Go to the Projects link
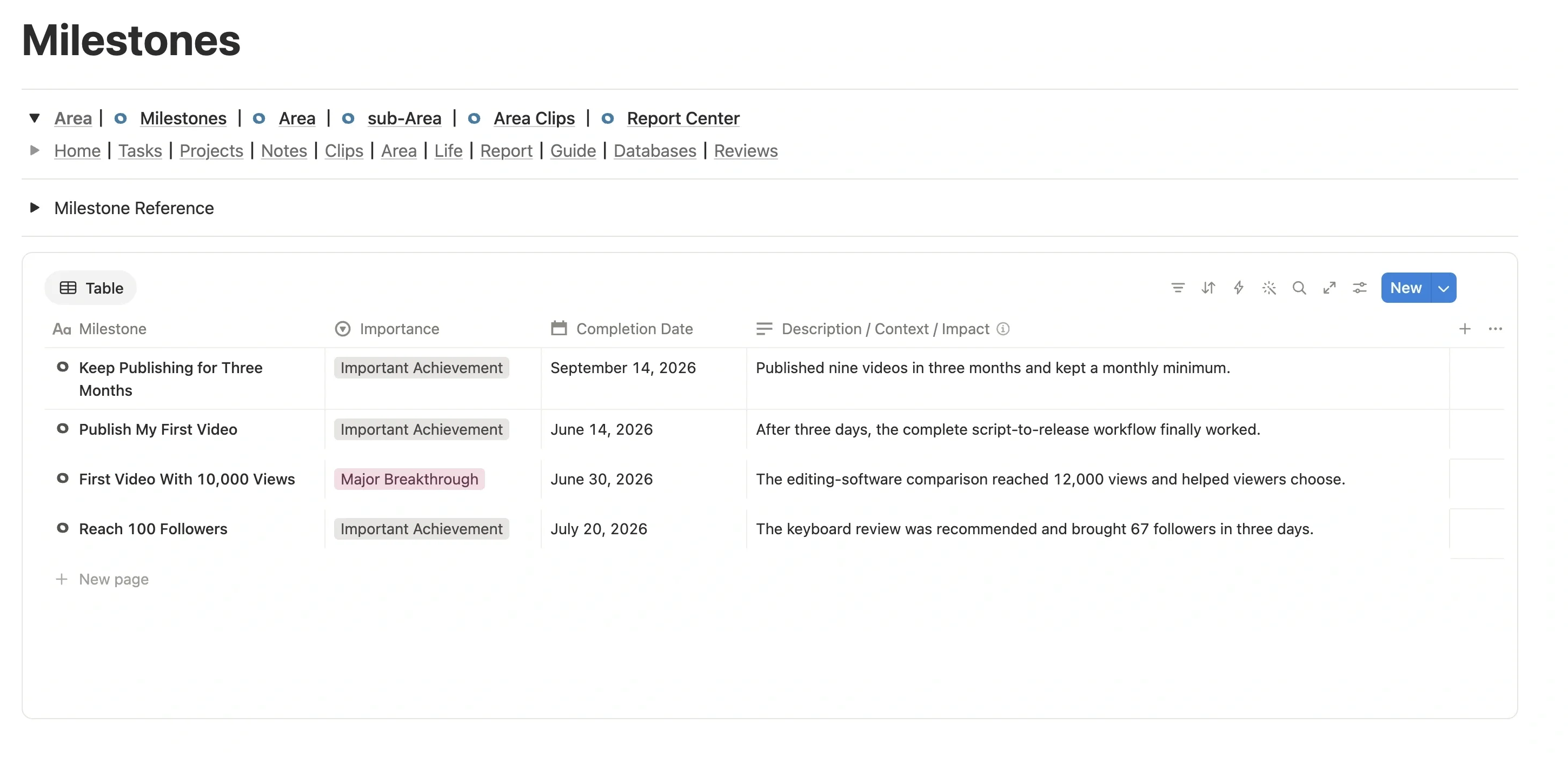This screenshot has height=757, width=1568. (211, 150)
